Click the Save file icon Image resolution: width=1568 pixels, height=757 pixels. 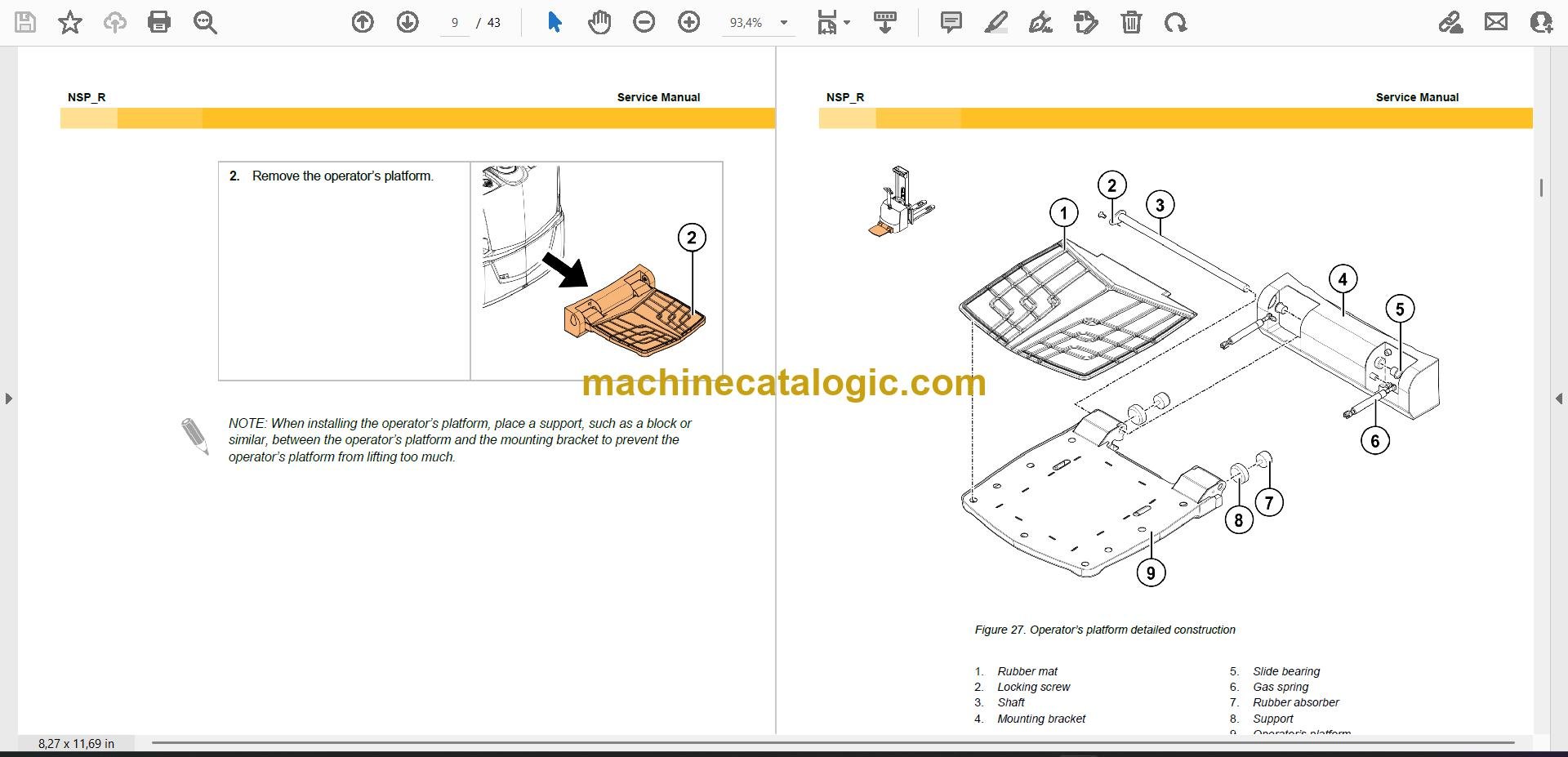point(25,22)
